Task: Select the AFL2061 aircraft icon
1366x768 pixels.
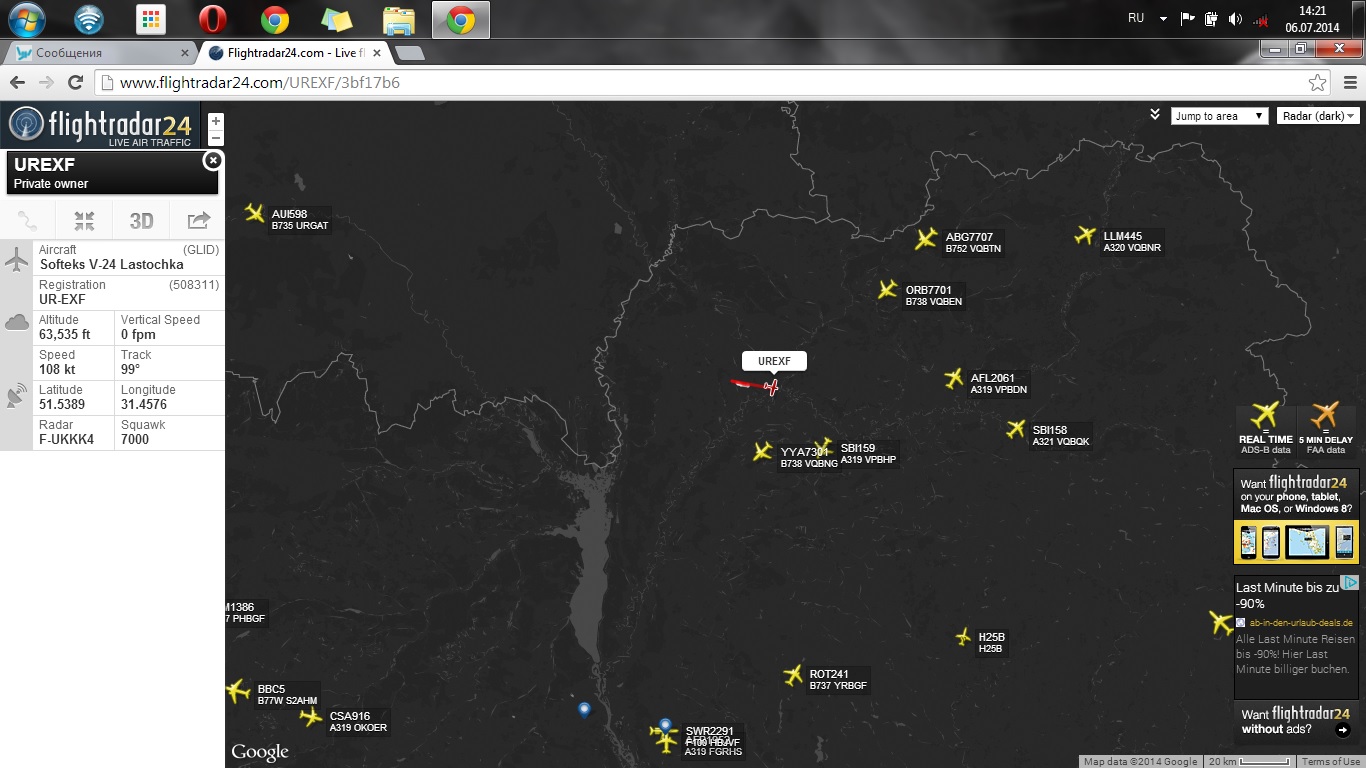Action: point(954,378)
